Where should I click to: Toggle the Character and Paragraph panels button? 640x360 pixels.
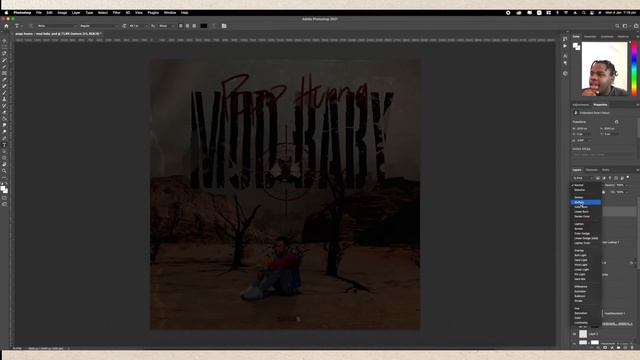point(224,26)
